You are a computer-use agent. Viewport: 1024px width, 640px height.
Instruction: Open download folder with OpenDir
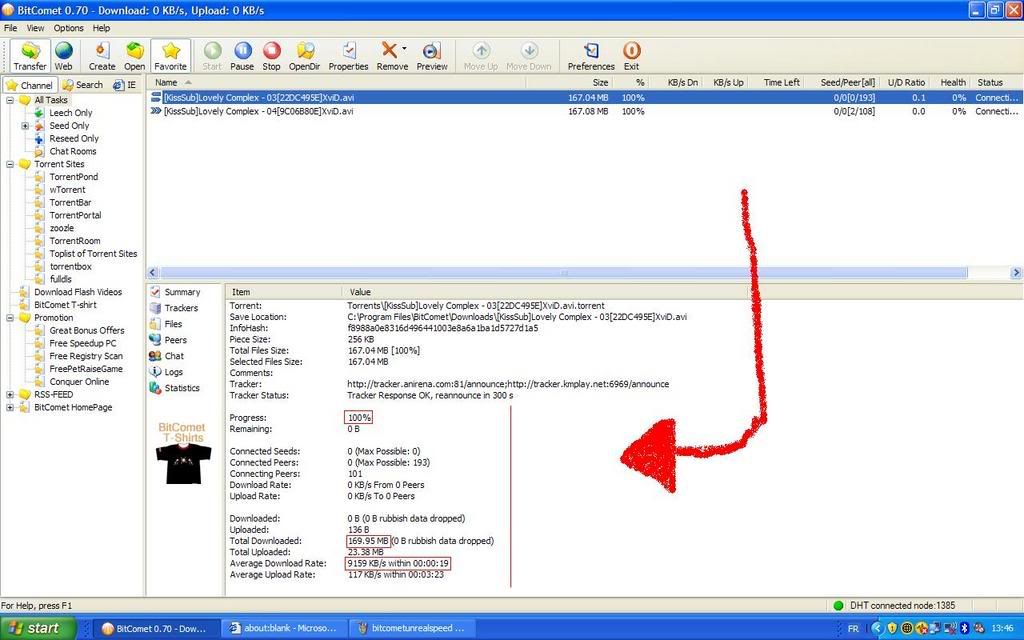click(304, 56)
